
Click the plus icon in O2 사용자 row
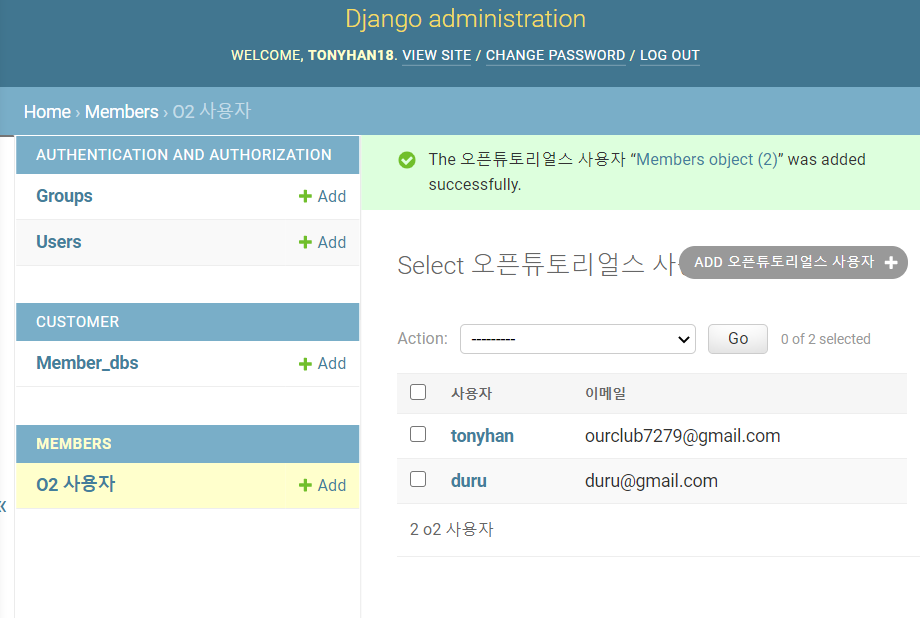pyautogui.click(x=305, y=485)
